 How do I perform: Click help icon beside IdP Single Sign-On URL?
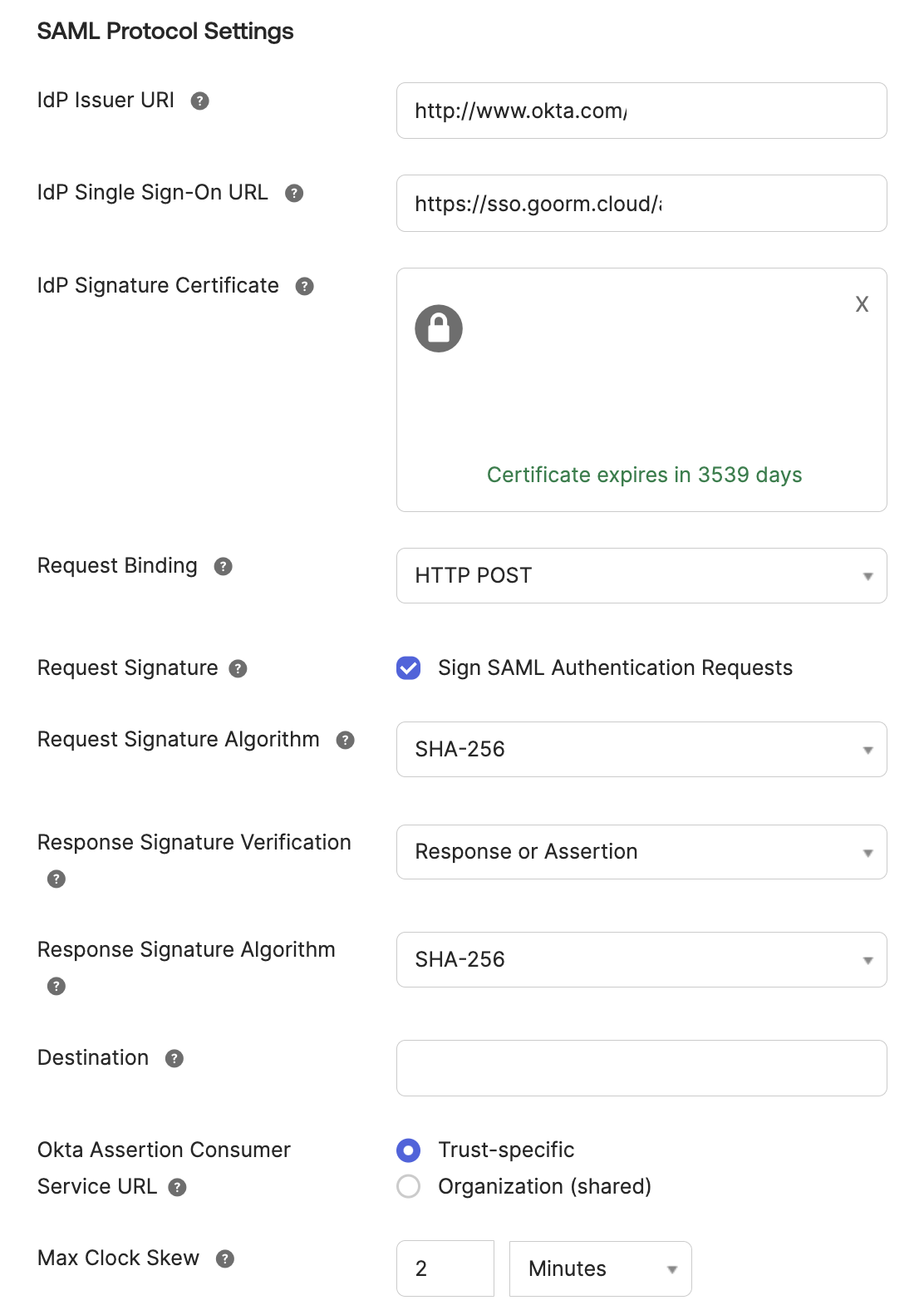click(294, 193)
